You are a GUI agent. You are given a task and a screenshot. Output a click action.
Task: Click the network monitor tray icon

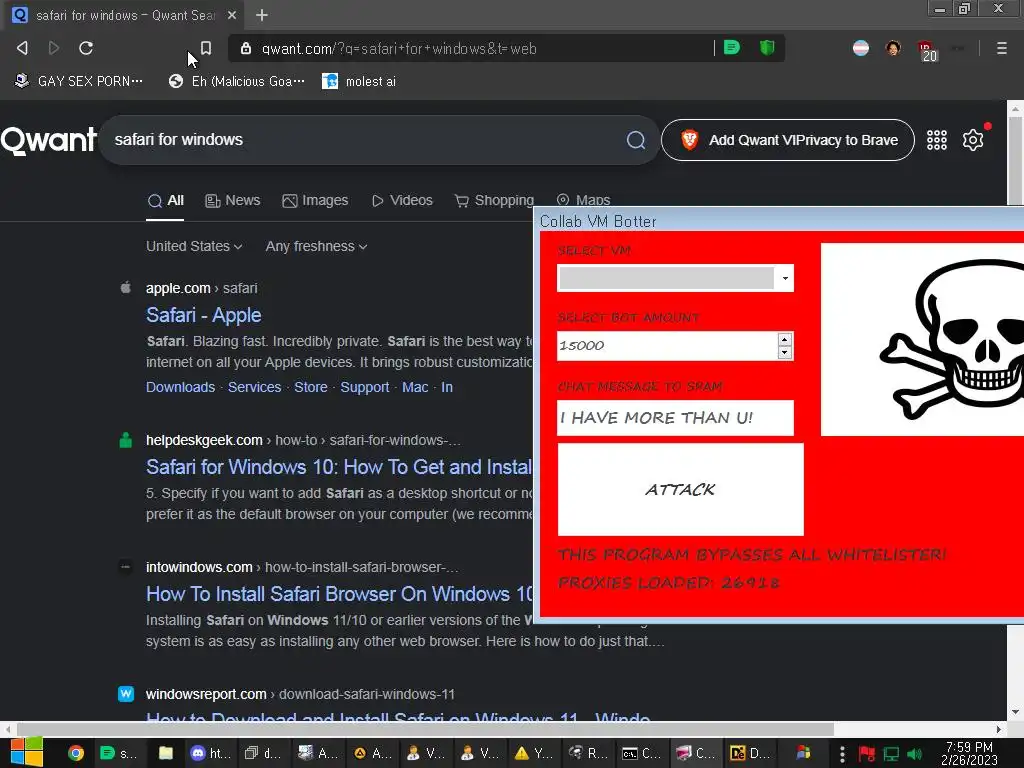pyautogui.click(x=891, y=754)
